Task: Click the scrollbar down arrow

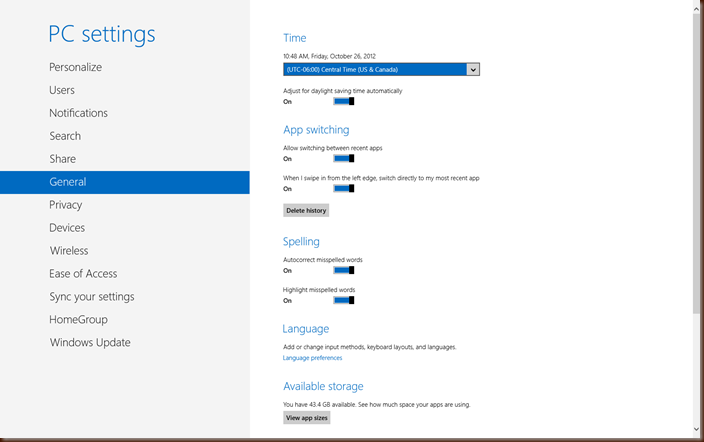Action: pos(697,429)
